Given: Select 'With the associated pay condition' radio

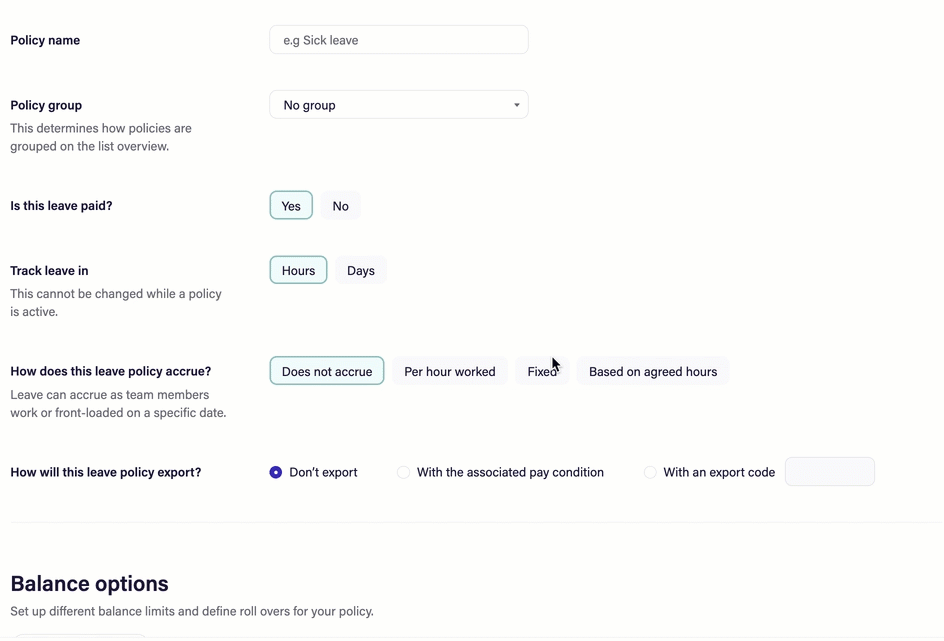Looking at the screenshot, I should point(404,472).
